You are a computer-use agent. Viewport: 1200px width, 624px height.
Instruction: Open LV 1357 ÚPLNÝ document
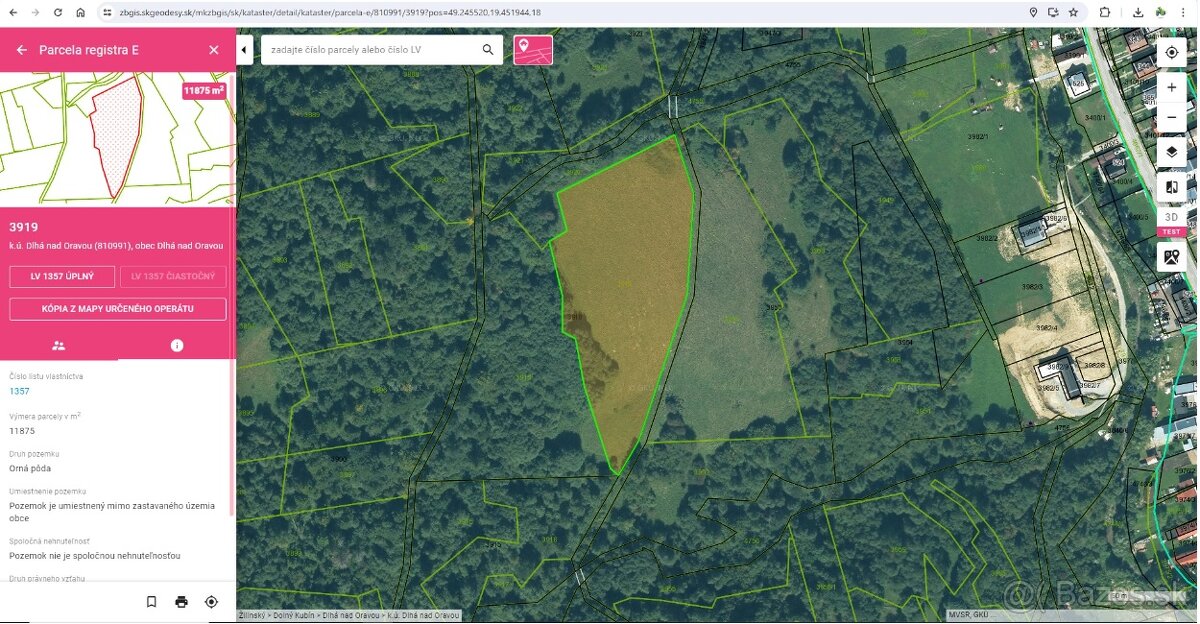coord(62,277)
